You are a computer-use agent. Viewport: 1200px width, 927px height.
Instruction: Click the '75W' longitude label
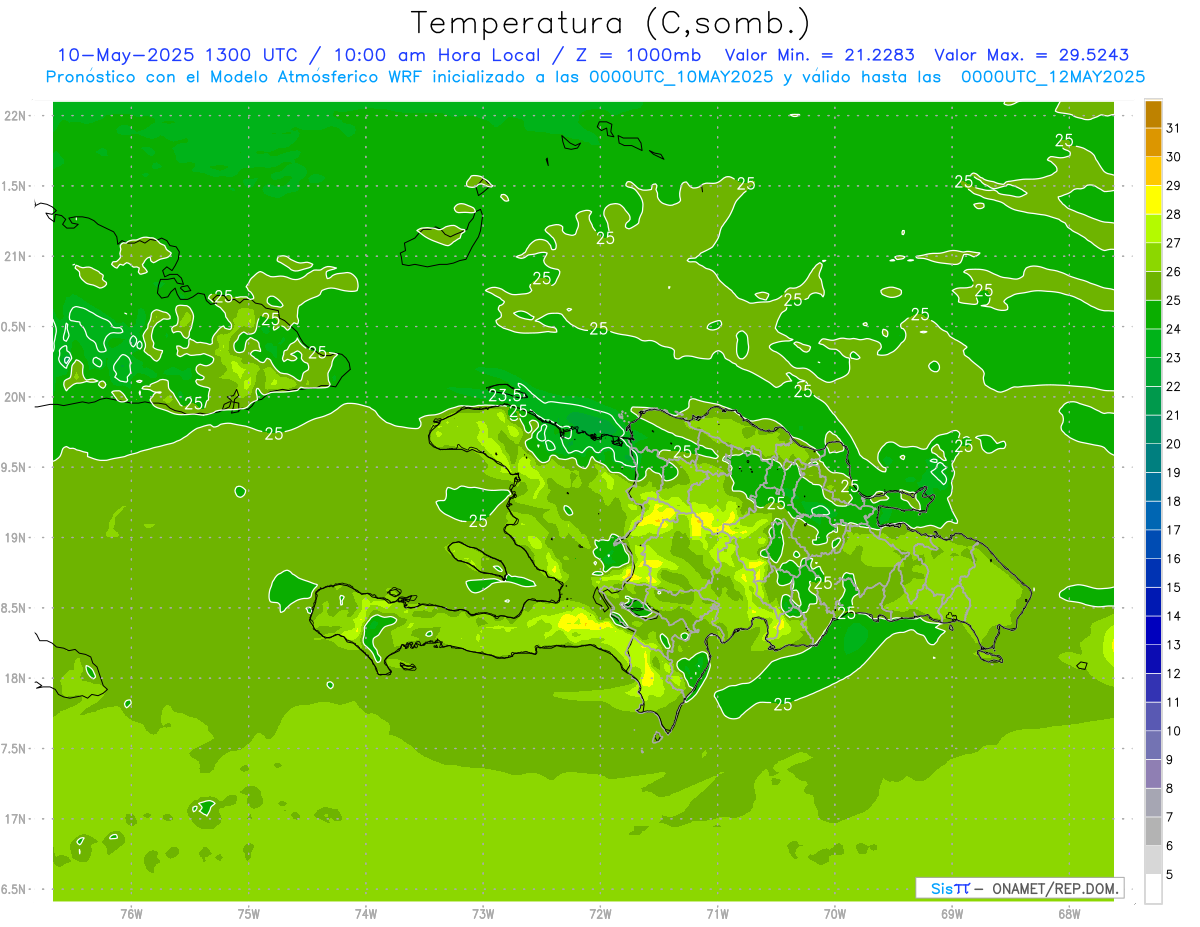(x=248, y=913)
